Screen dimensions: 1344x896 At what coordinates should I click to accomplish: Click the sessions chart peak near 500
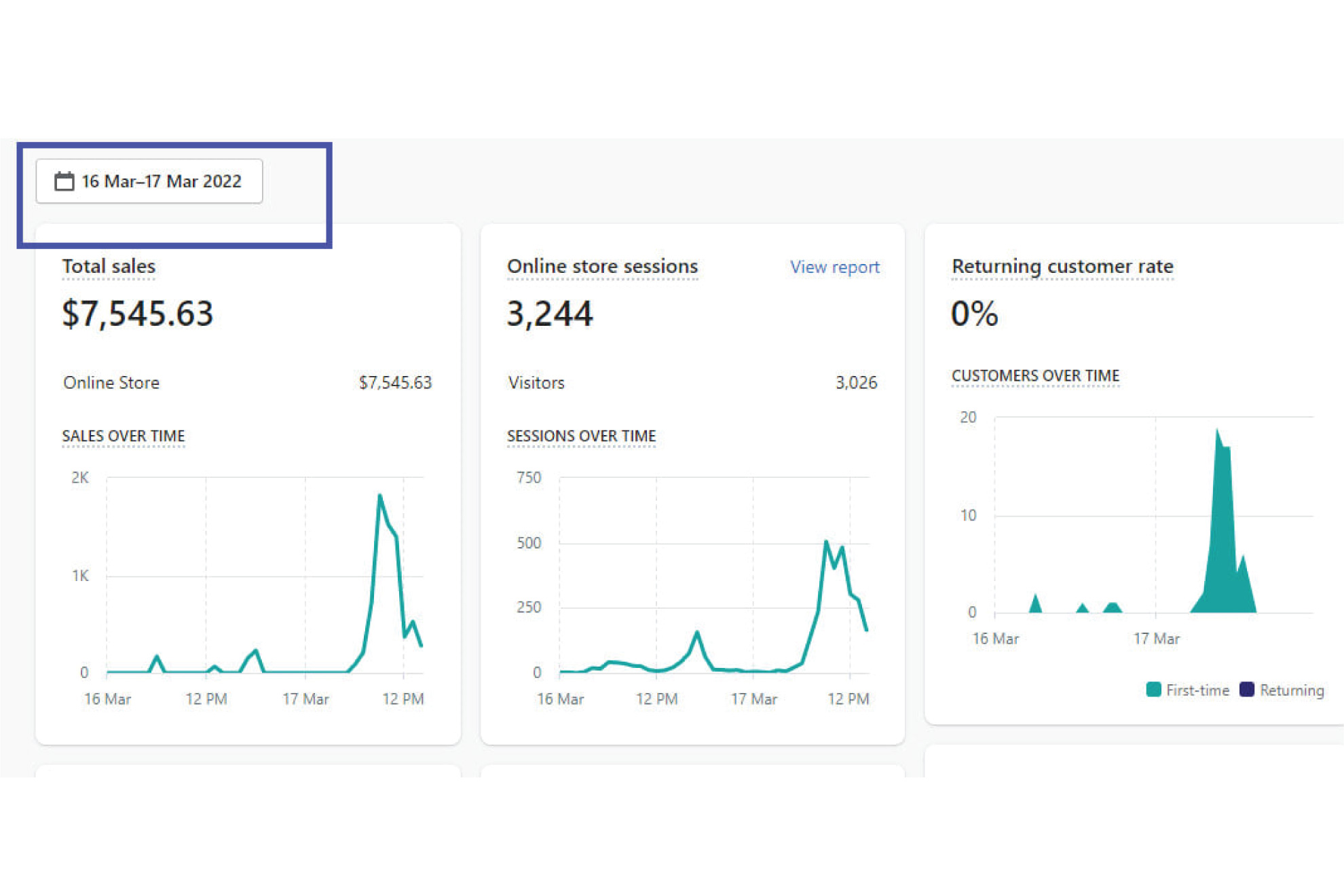(x=825, y=542)
